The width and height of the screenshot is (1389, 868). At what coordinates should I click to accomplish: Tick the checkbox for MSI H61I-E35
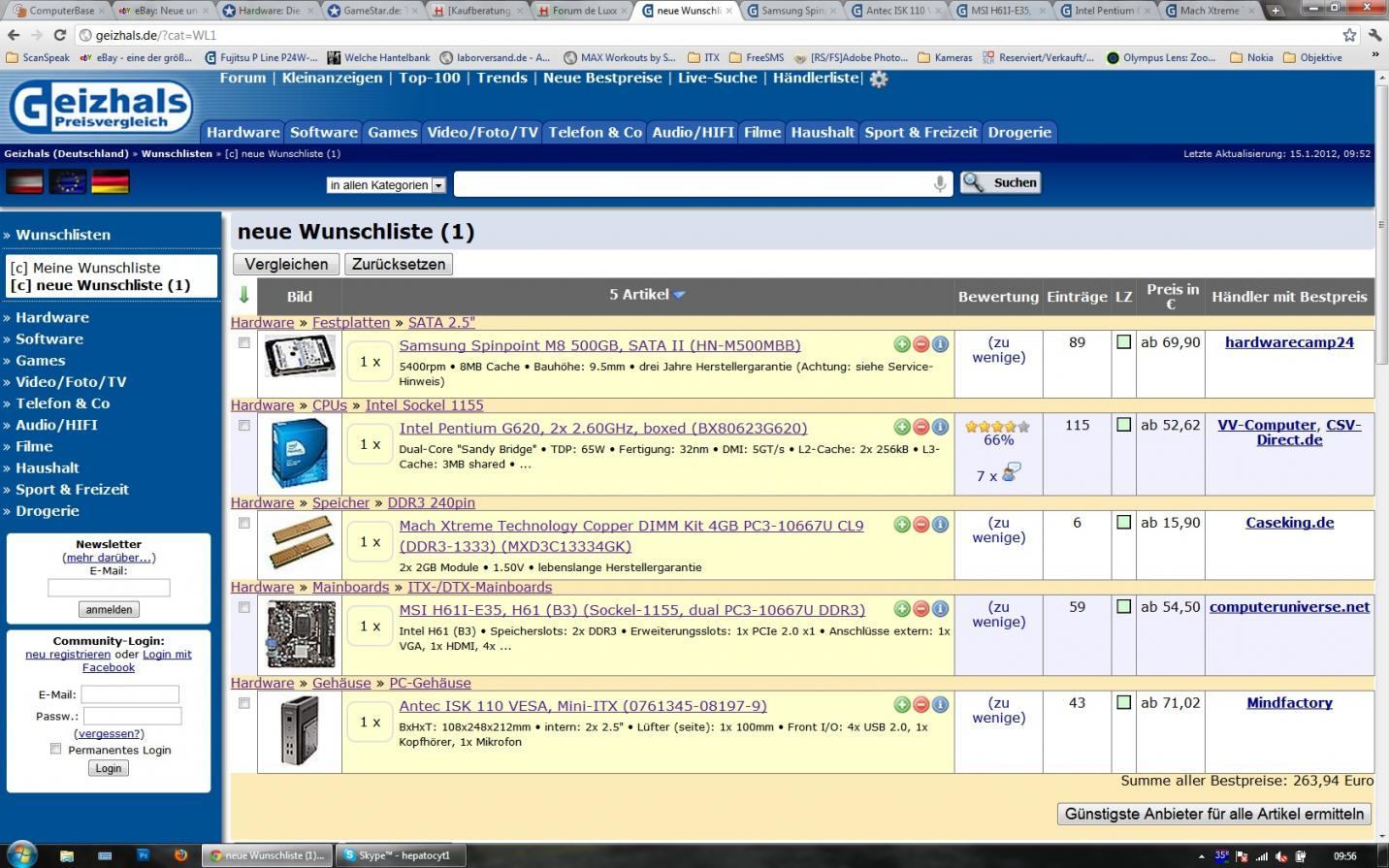tap(244, 608)
